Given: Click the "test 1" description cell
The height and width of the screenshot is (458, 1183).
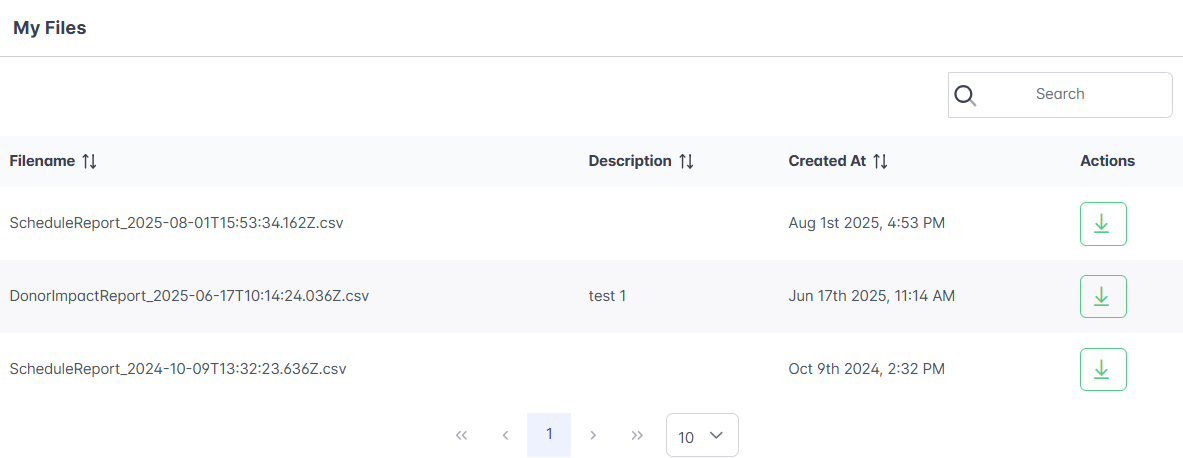Looking at the screenshot, I should click(x=607, y=296).
